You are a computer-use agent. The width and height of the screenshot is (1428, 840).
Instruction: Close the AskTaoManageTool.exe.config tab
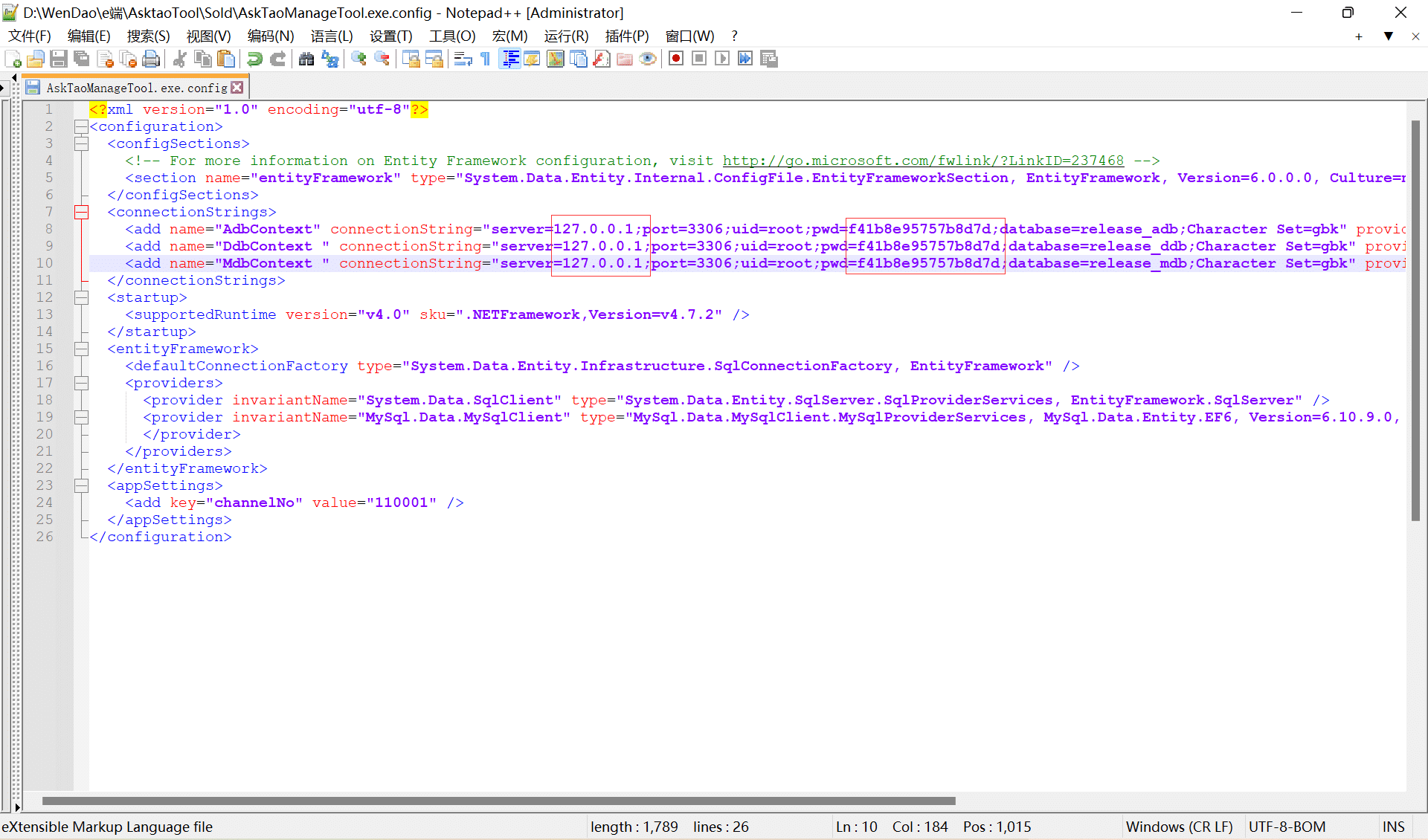[237, 88]
